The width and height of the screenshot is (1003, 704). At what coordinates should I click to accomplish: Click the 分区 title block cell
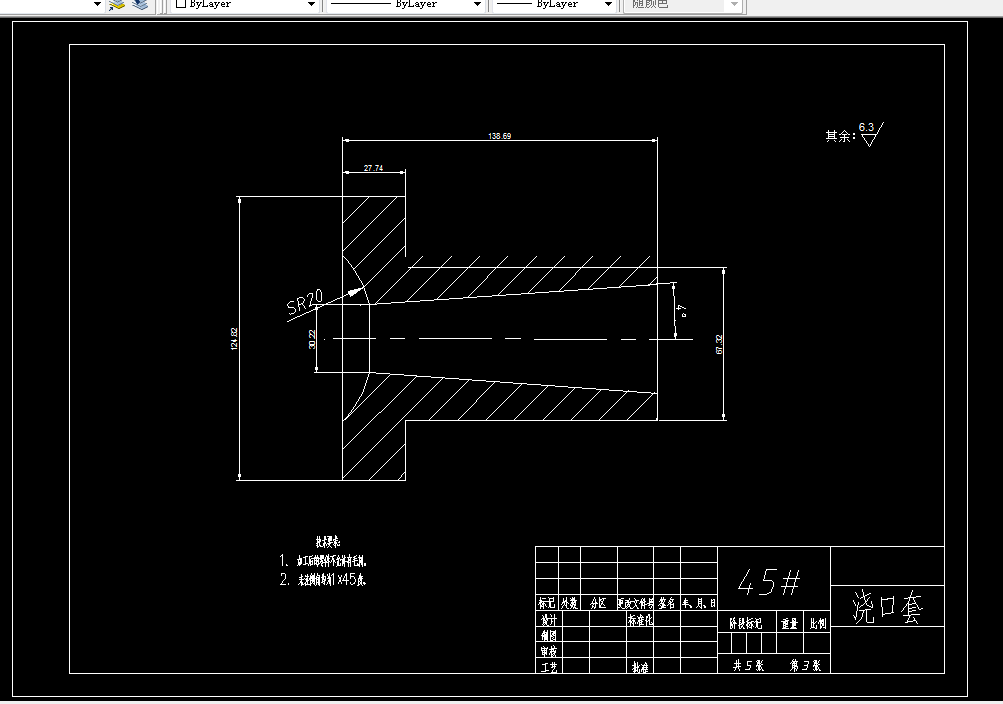click(x=598, y=603)
